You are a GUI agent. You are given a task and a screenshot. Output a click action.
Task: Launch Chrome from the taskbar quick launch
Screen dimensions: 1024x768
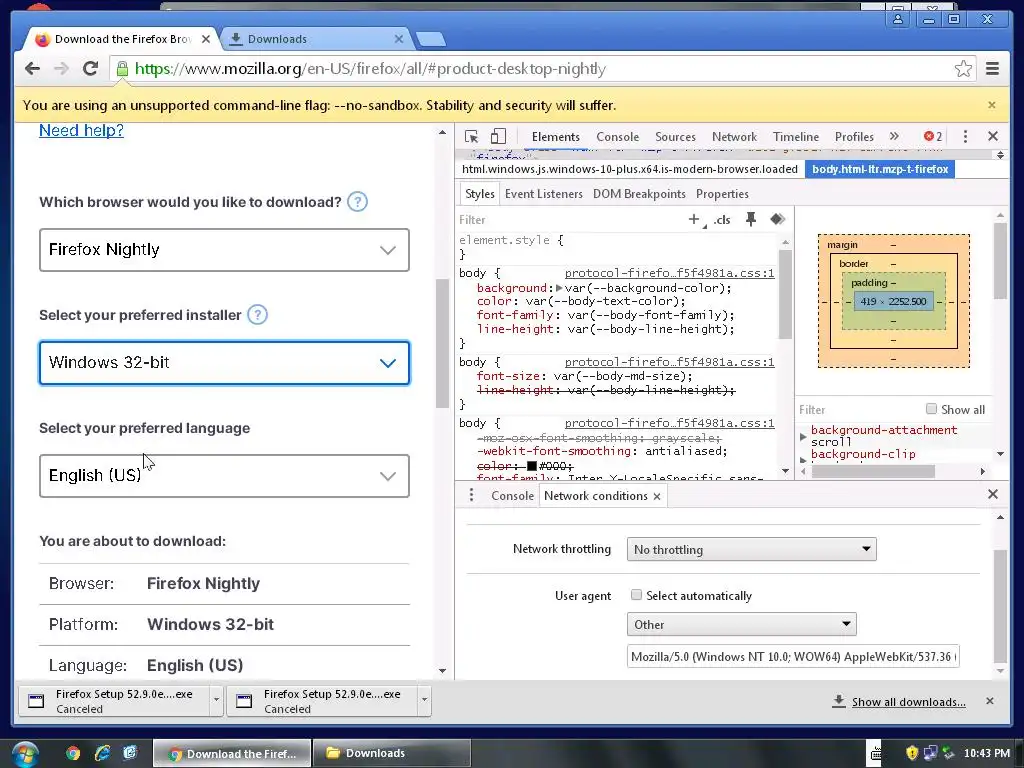point(72,754)
